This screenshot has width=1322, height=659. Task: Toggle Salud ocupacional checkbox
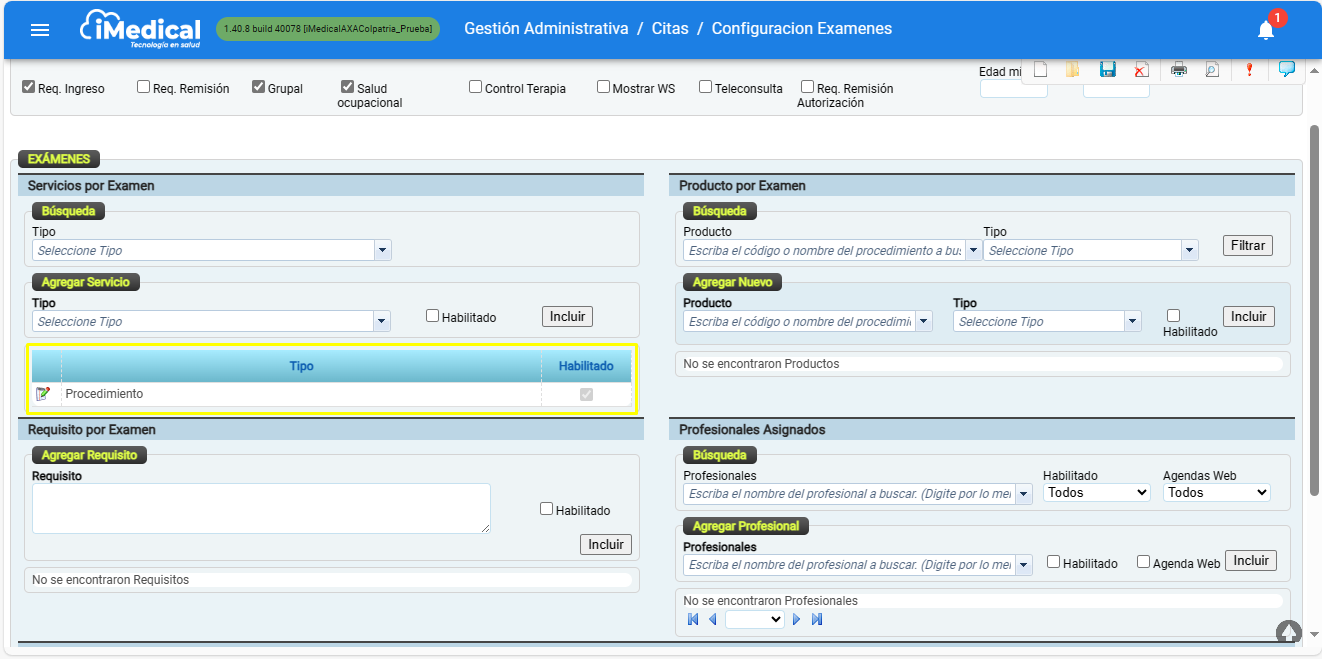coord(348,87)
